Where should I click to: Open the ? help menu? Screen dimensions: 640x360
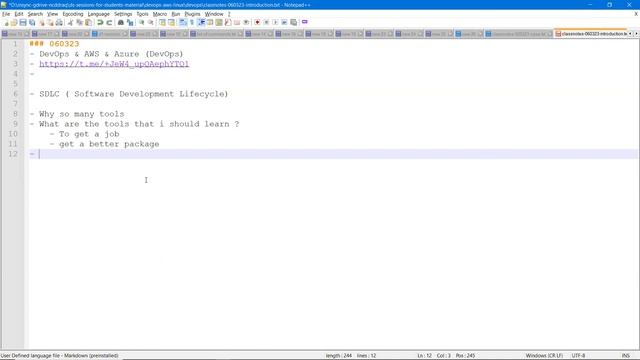point(229,14)
